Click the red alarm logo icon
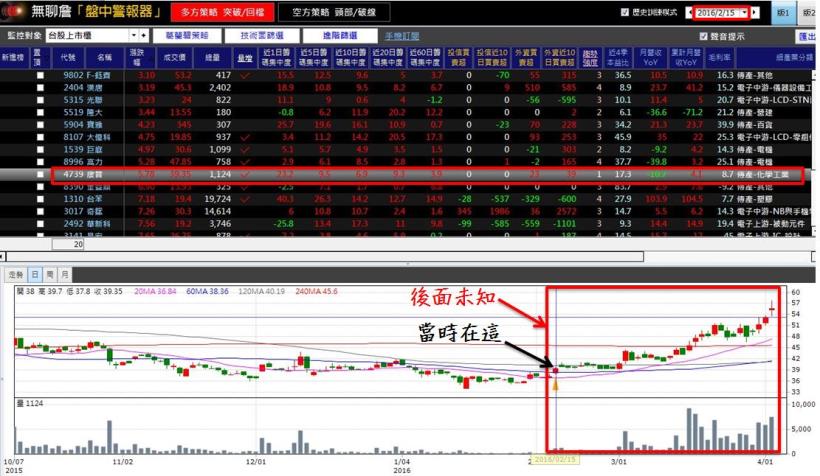Image resolution: width=820 pixels, height=476 pixels. (14, 12)
